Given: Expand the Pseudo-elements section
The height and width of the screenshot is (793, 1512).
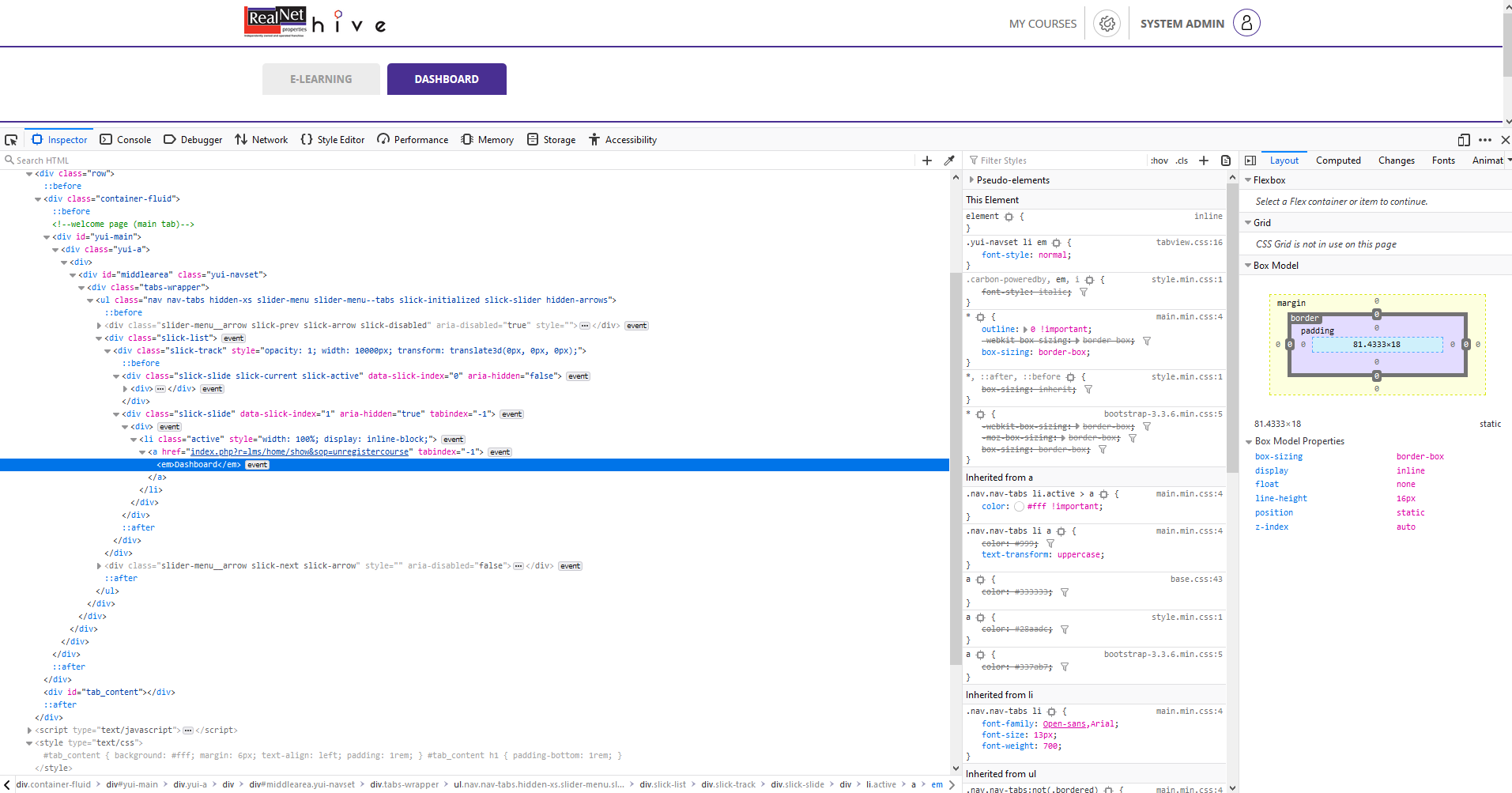Looking at the screenshot, I should tap(971, 180).
